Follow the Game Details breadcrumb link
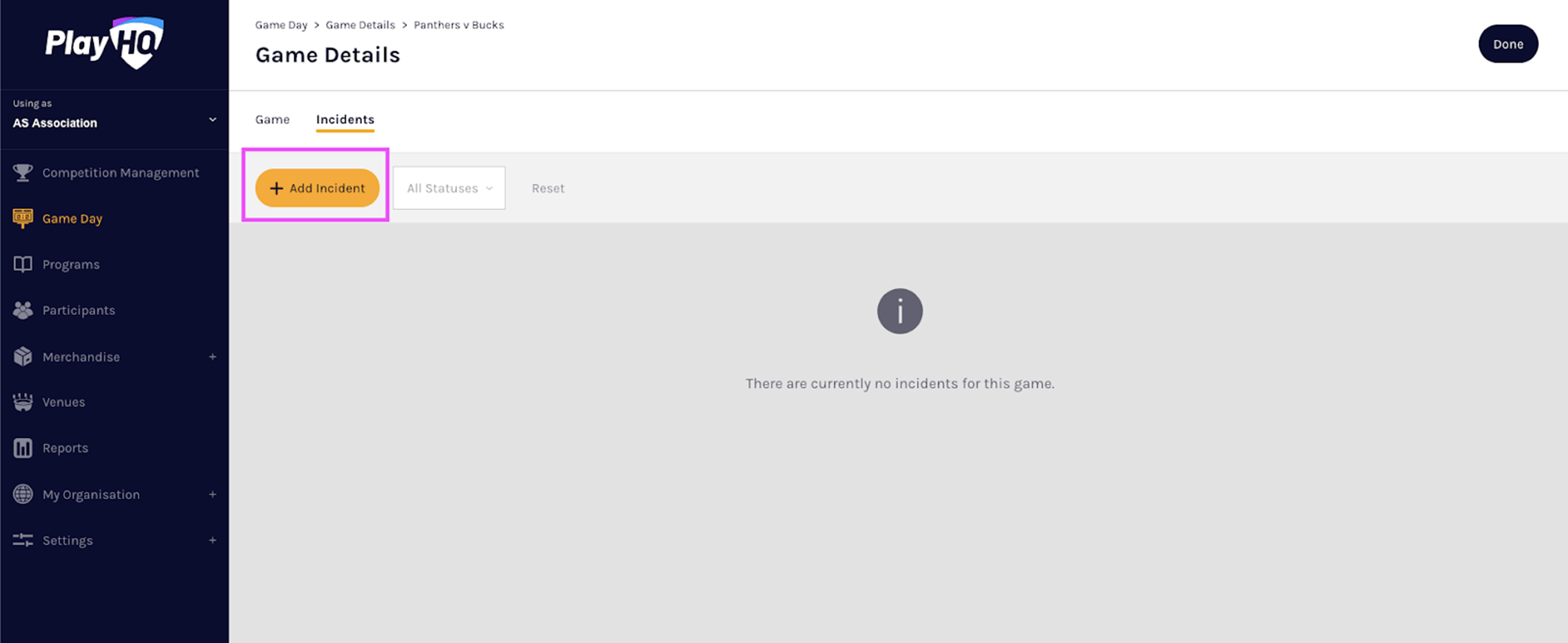Image resolution: width=1568 pixels, height=643 pixels. (x=360, y=25)
